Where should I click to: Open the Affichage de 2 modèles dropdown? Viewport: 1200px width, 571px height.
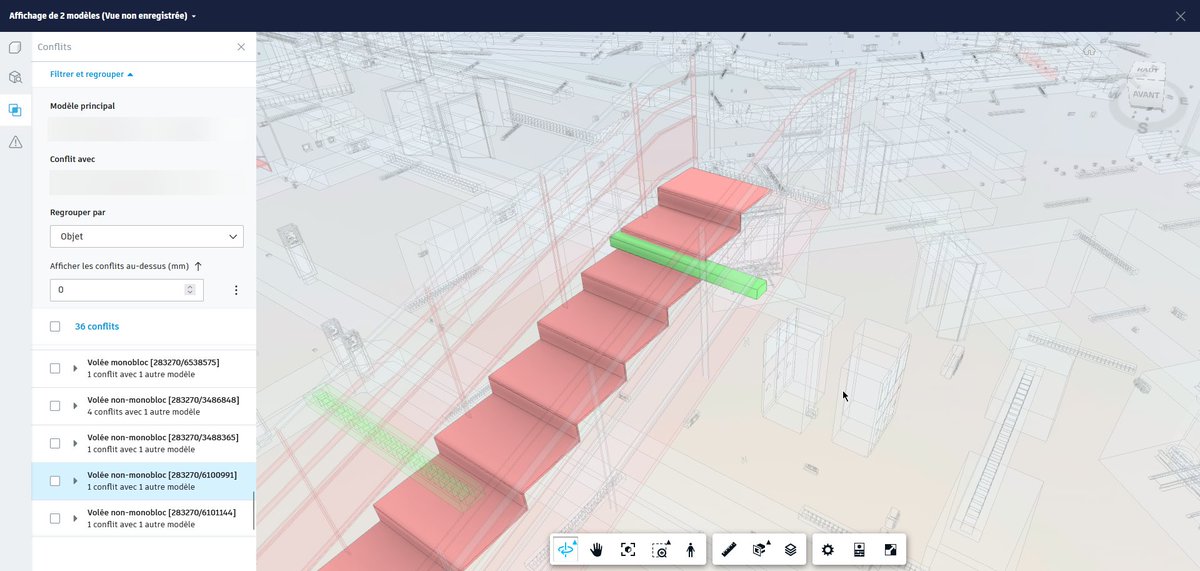102,16
